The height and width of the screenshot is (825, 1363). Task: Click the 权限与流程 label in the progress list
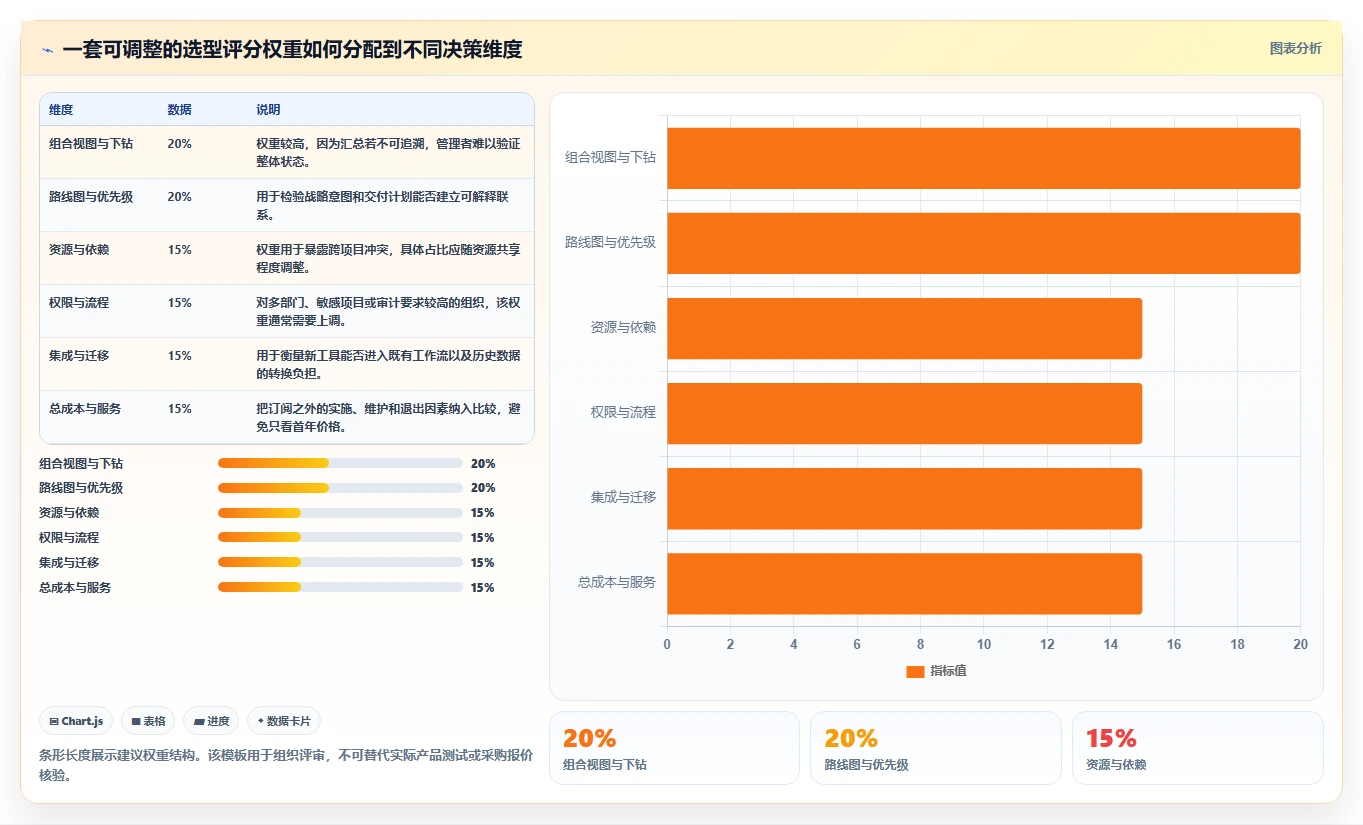(69, 538)
